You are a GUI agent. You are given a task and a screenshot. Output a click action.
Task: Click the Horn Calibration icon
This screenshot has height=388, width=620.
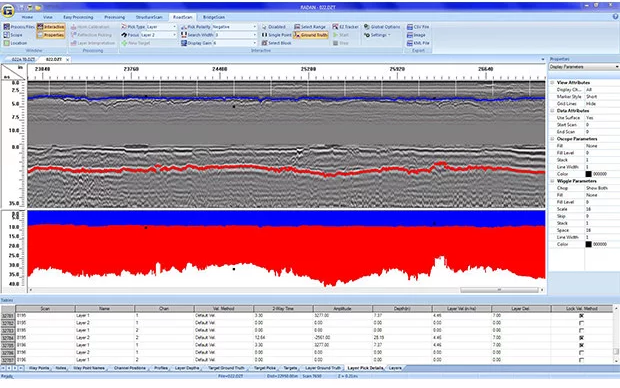74,27
